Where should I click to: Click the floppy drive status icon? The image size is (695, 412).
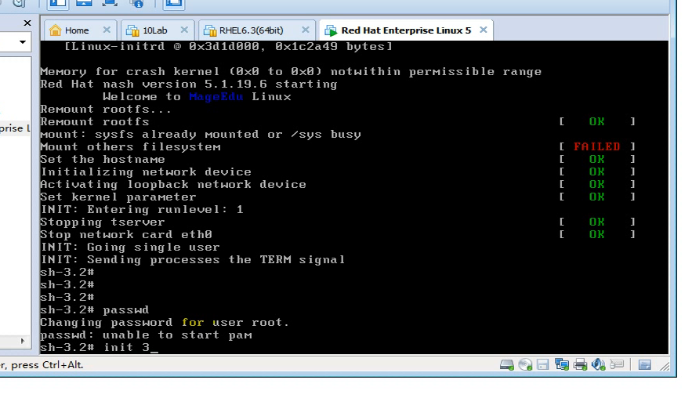[543, 365]
